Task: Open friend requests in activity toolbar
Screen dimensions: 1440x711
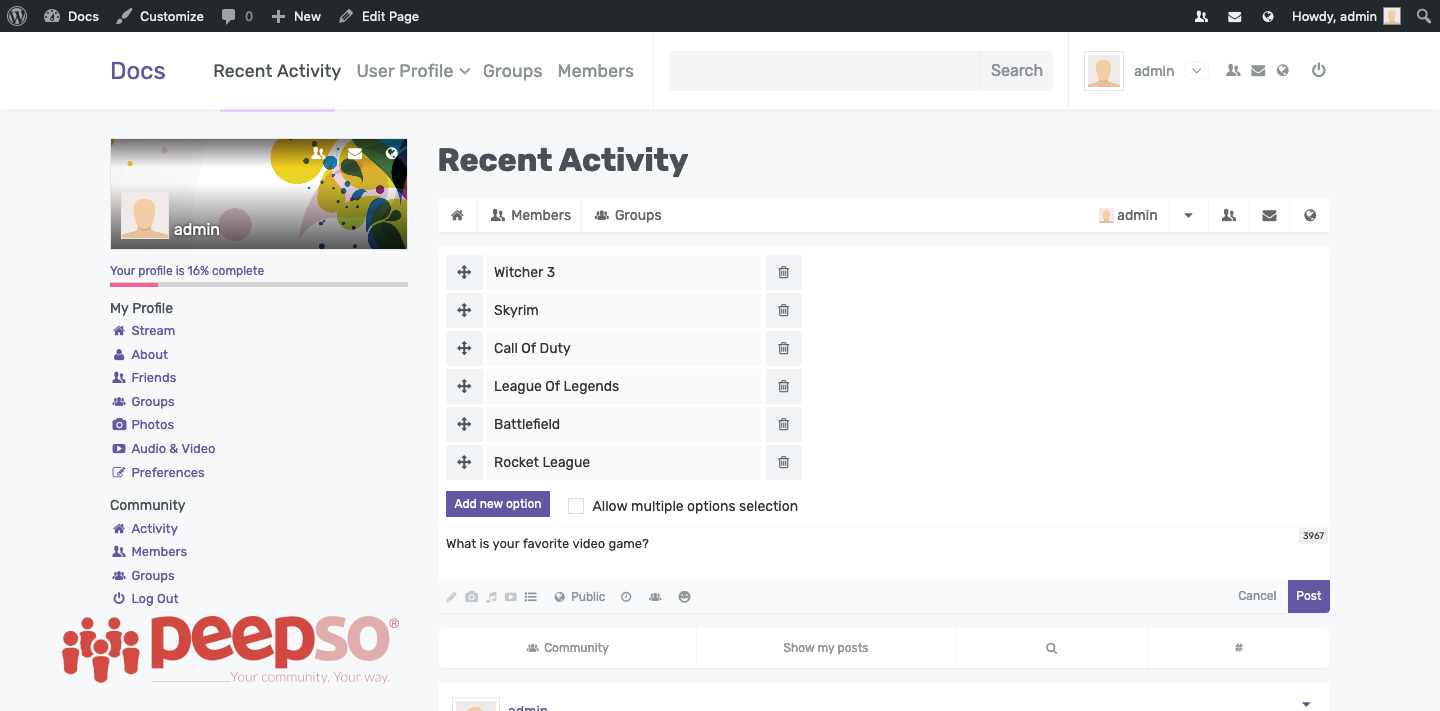Action: click(x=1229, y=215)
